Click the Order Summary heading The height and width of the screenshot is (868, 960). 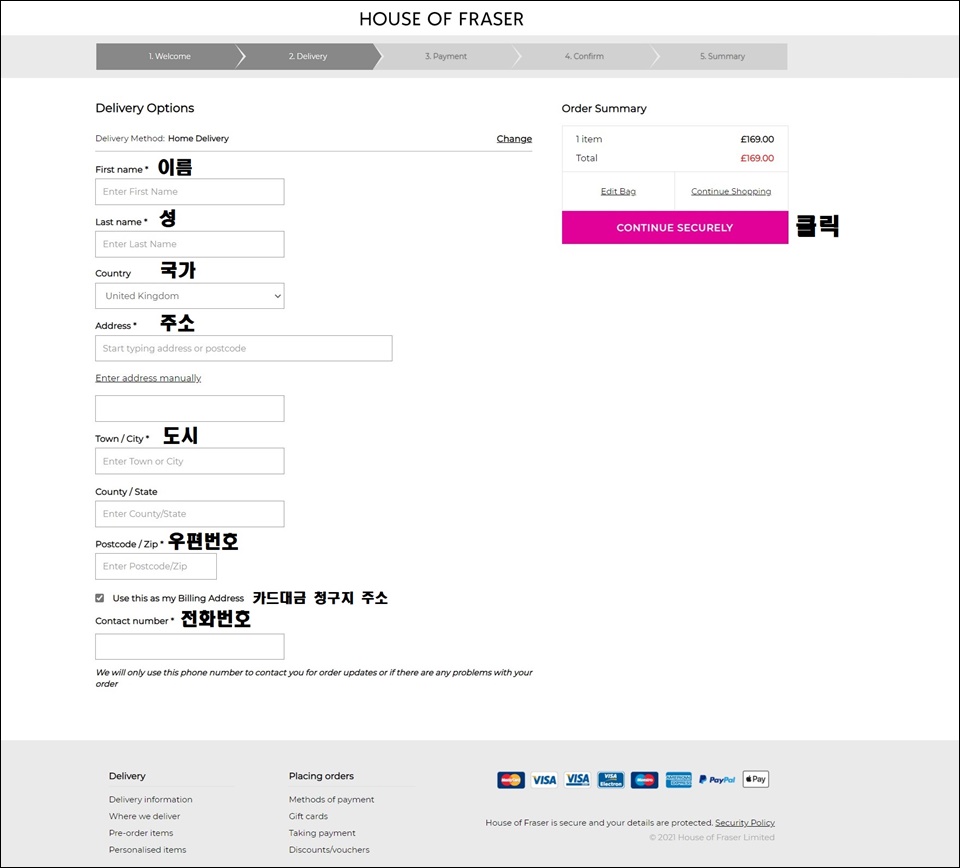604,108
